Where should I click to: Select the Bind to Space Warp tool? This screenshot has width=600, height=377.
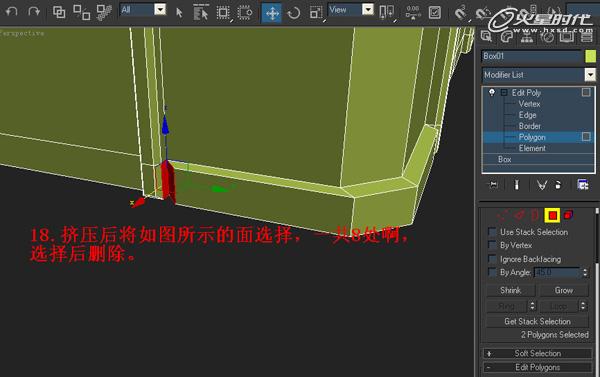(x=104, y=12)
